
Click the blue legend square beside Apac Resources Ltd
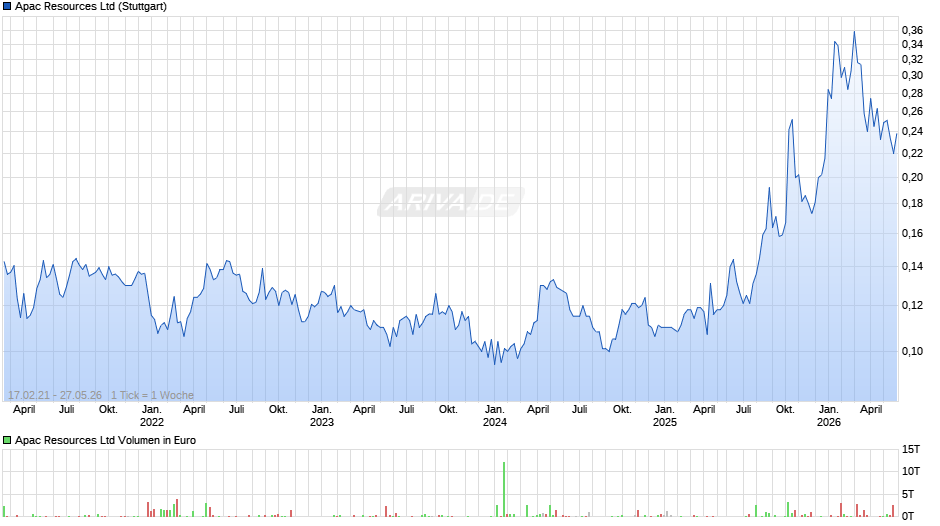point(7,7)
